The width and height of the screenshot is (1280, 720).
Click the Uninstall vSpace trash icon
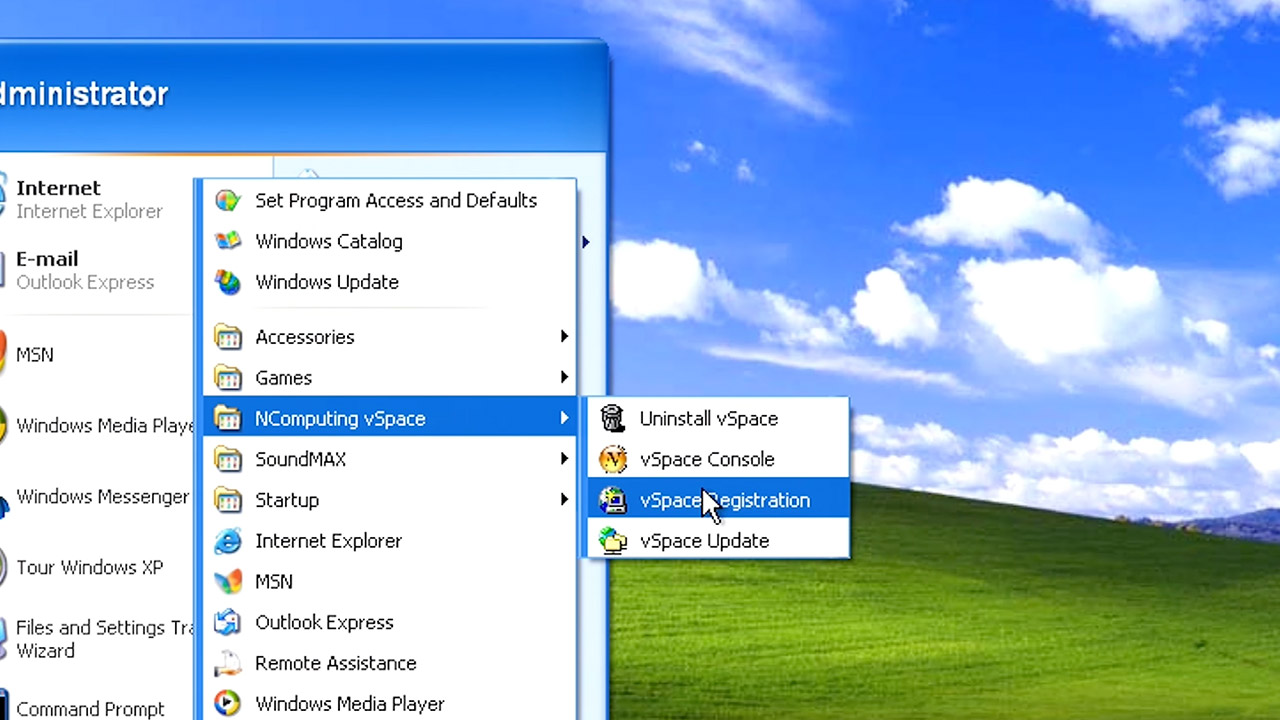coord(613,419)
